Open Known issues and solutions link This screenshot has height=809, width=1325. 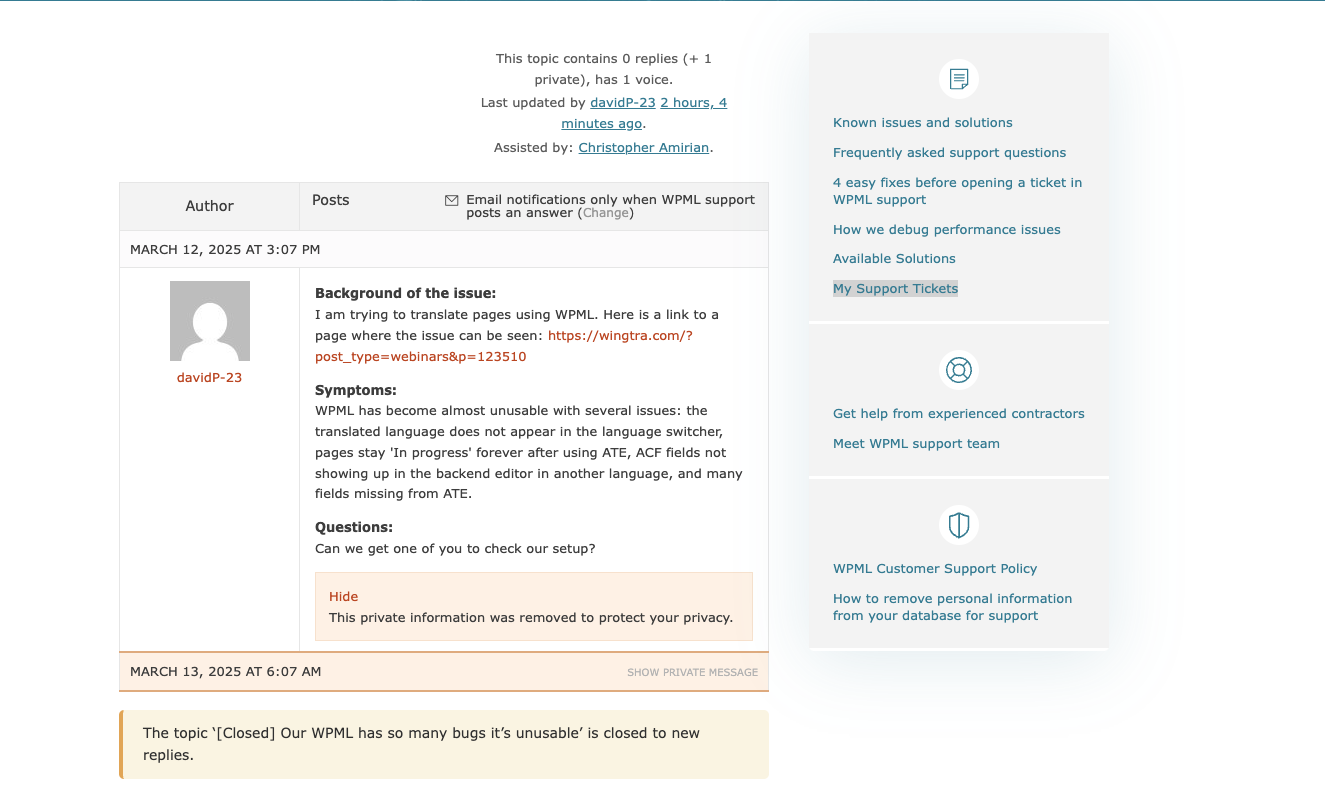coord(923,123)
